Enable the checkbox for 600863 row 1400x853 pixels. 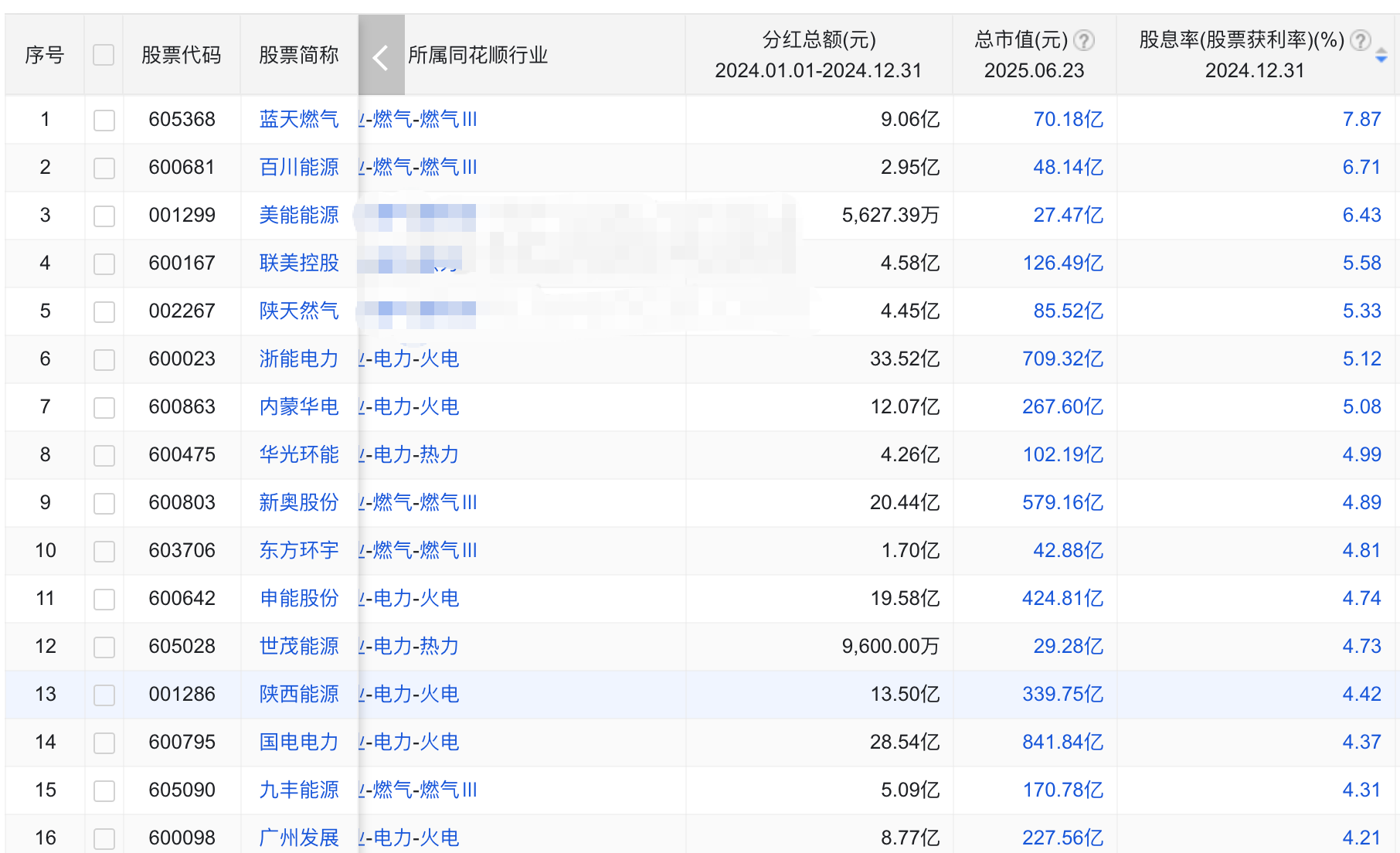pyautogui.click(x=104, y=407)
